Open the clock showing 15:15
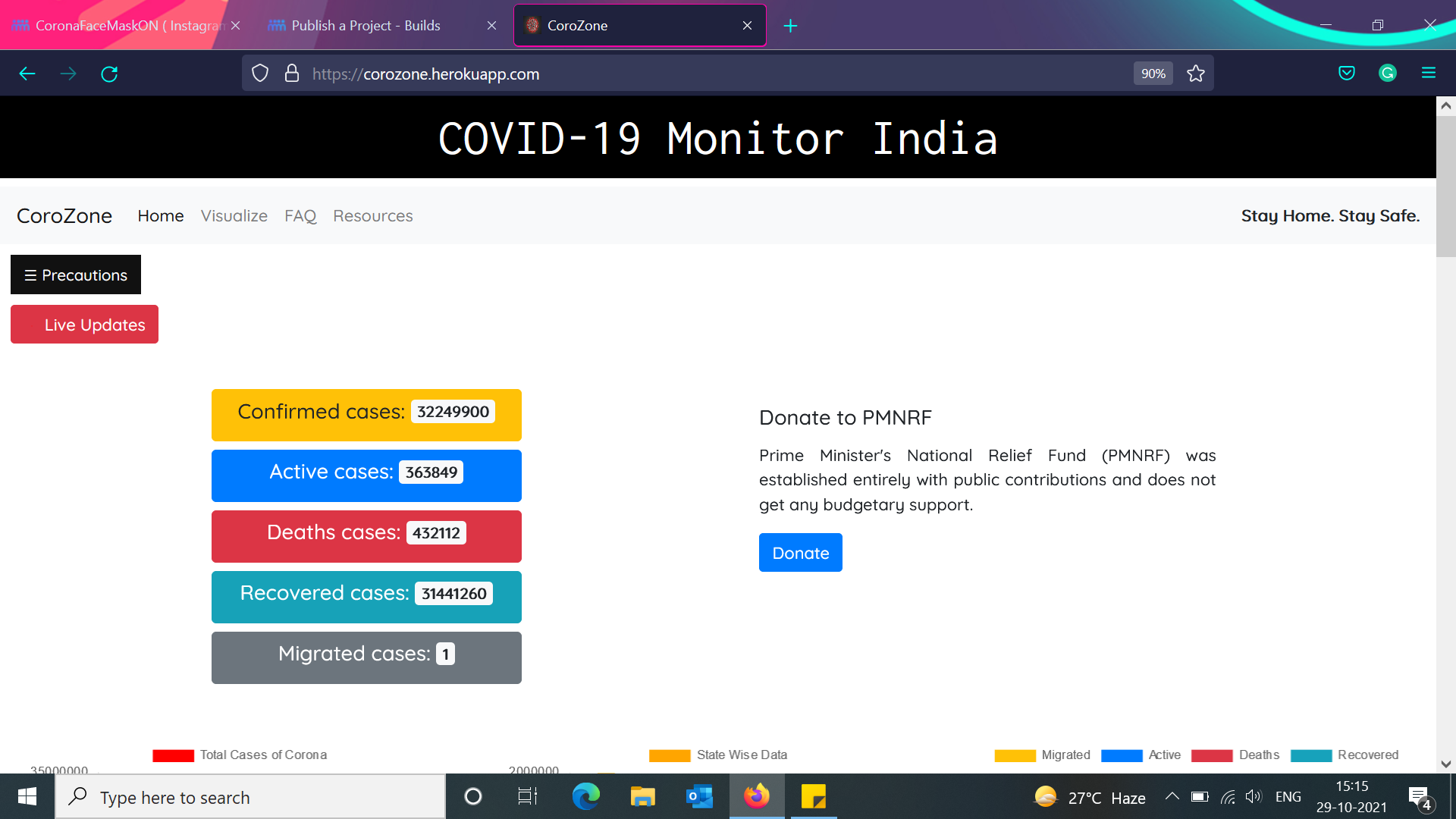 pyautogui.click(x=1352, y=796)
